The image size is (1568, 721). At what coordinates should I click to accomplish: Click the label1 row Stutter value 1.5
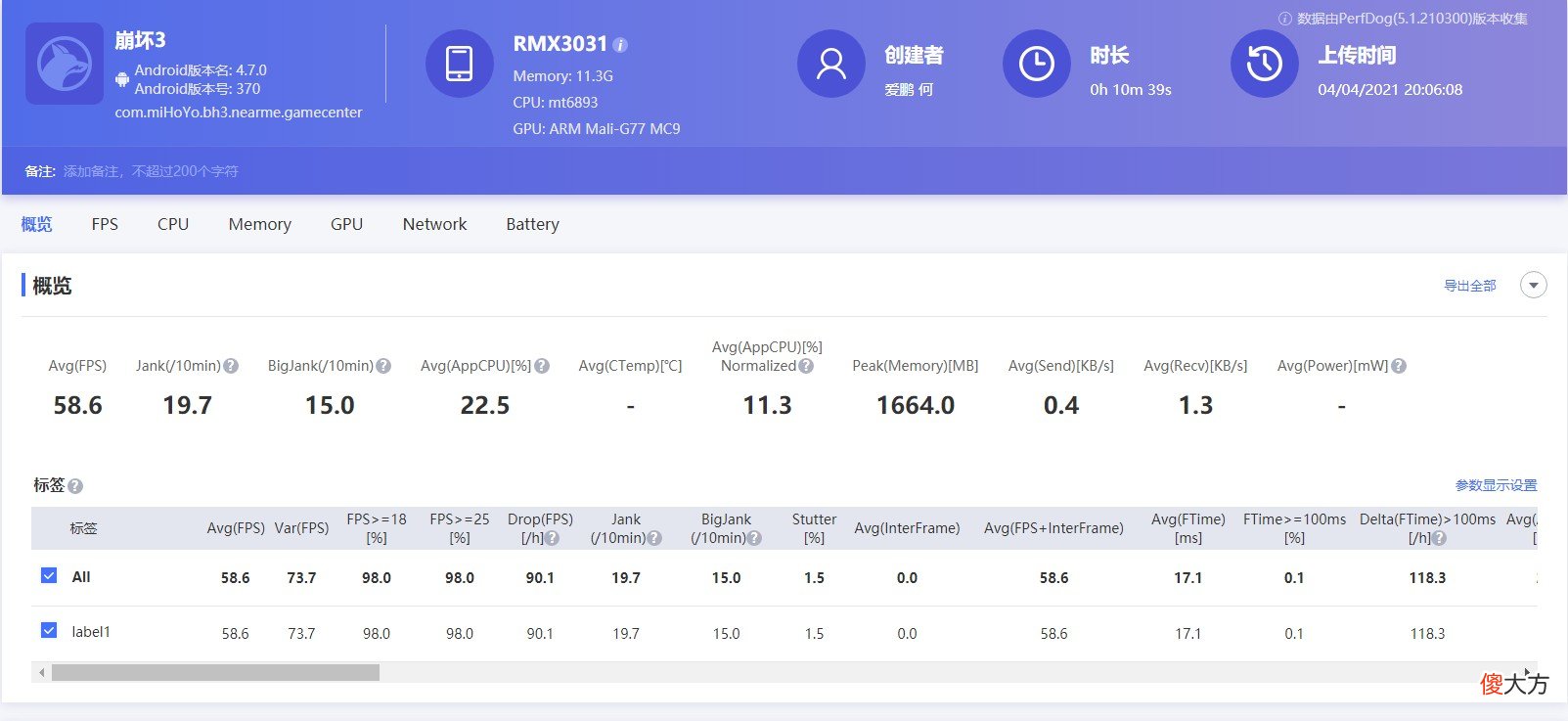coord(814,634)
